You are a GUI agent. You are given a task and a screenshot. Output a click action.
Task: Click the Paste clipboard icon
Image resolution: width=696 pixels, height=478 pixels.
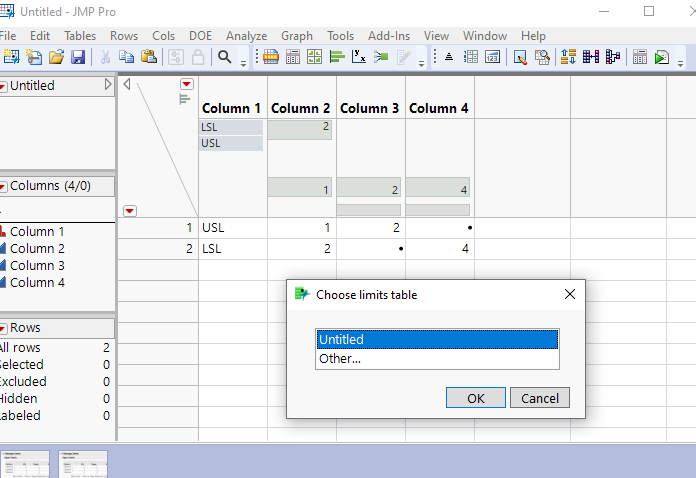(x=148, y=57)
